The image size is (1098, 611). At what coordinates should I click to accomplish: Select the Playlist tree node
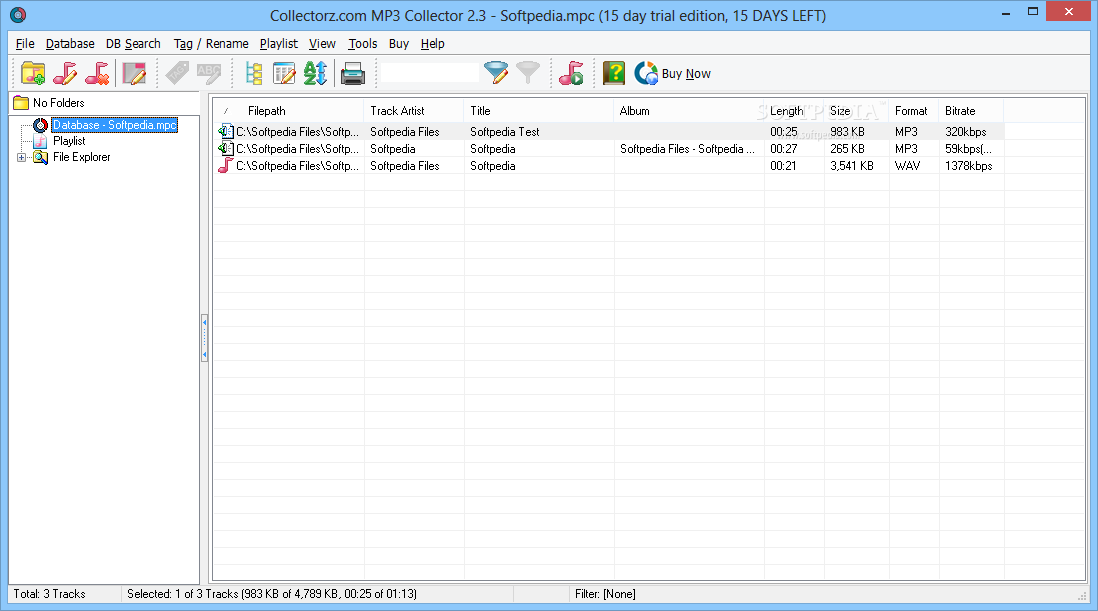69,141
